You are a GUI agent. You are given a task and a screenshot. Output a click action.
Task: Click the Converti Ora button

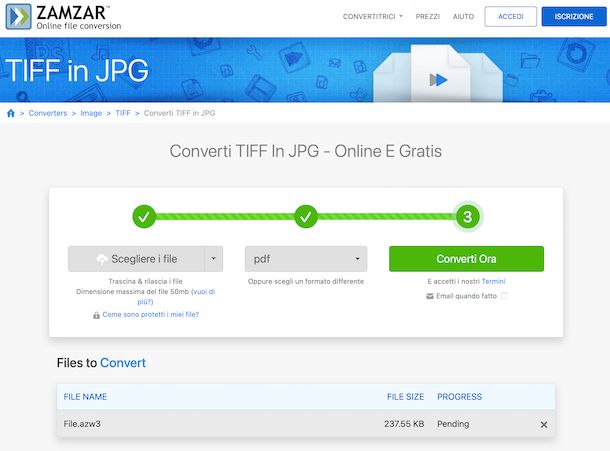point(466,259)
